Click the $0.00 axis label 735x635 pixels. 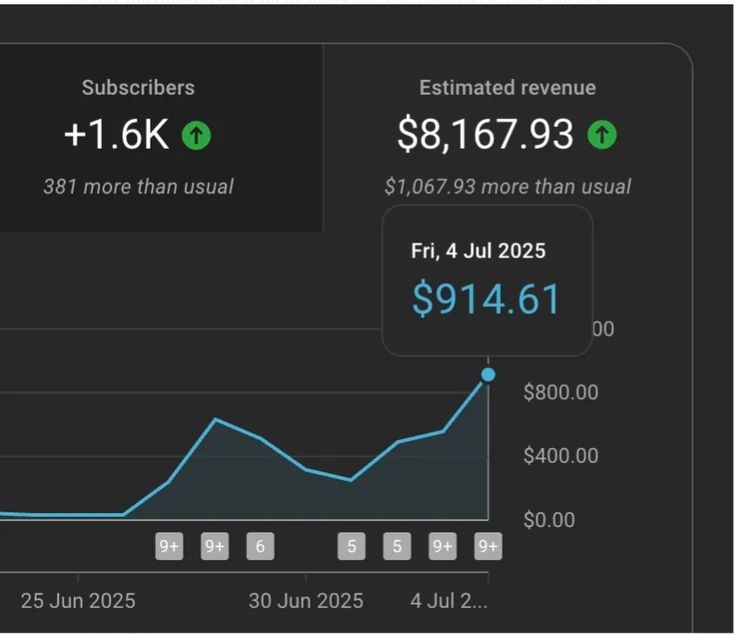pos(549,520)
